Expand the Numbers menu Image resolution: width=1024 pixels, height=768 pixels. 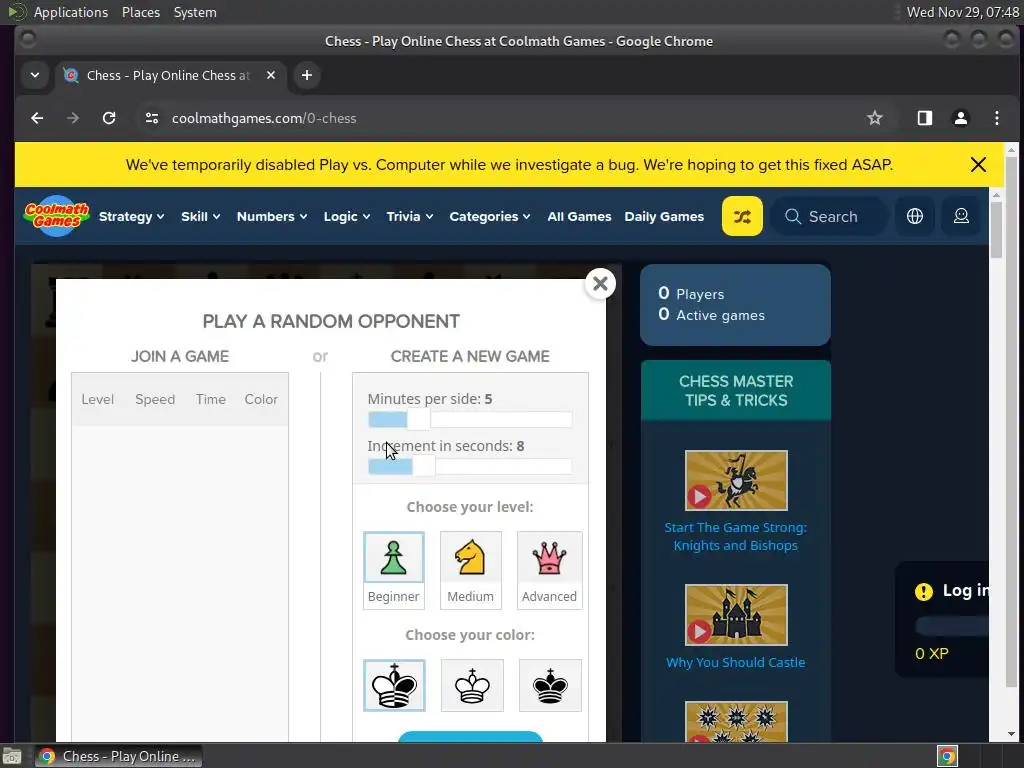point(272,217)
